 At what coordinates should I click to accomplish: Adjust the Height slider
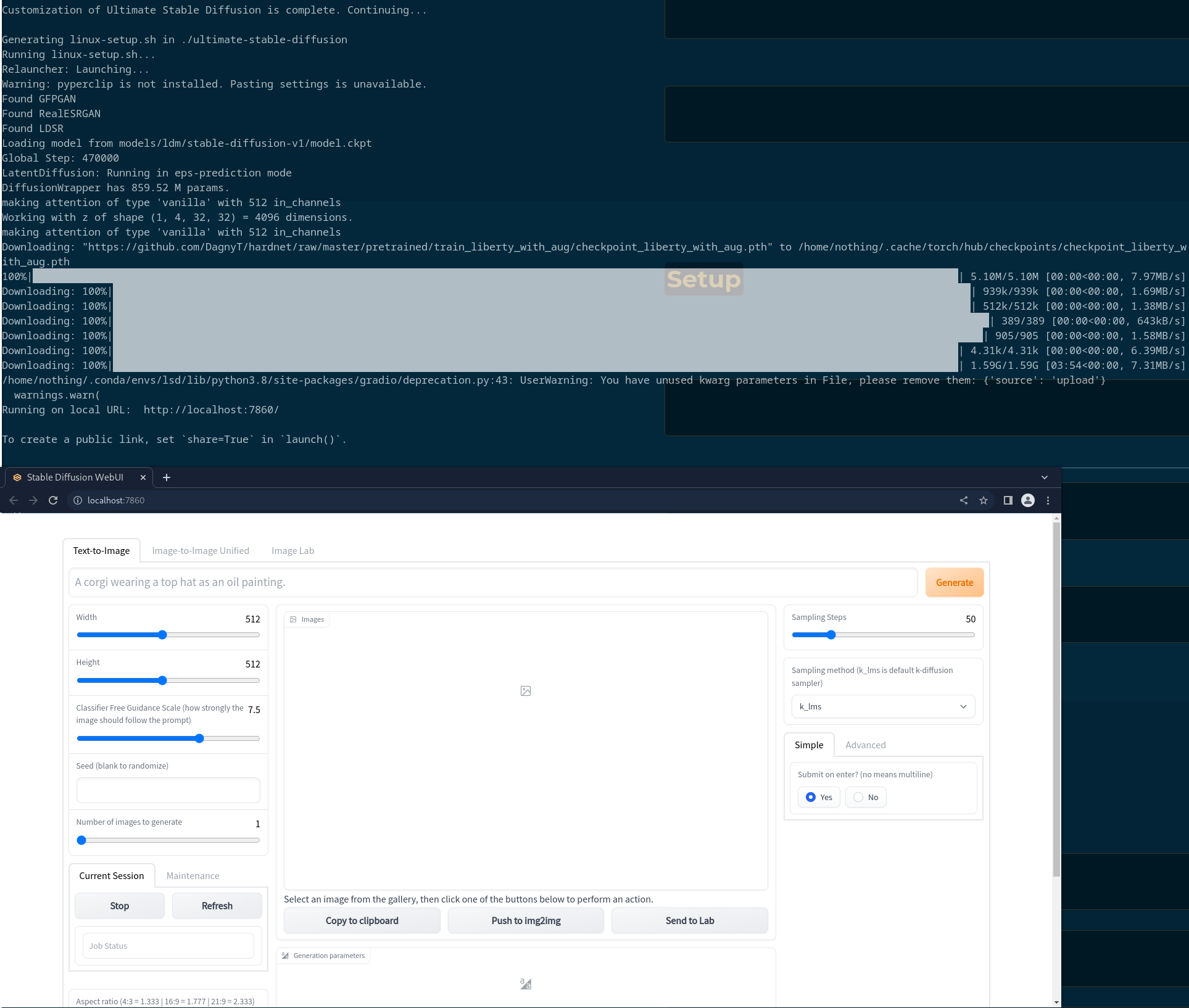(x=168, y=680)
